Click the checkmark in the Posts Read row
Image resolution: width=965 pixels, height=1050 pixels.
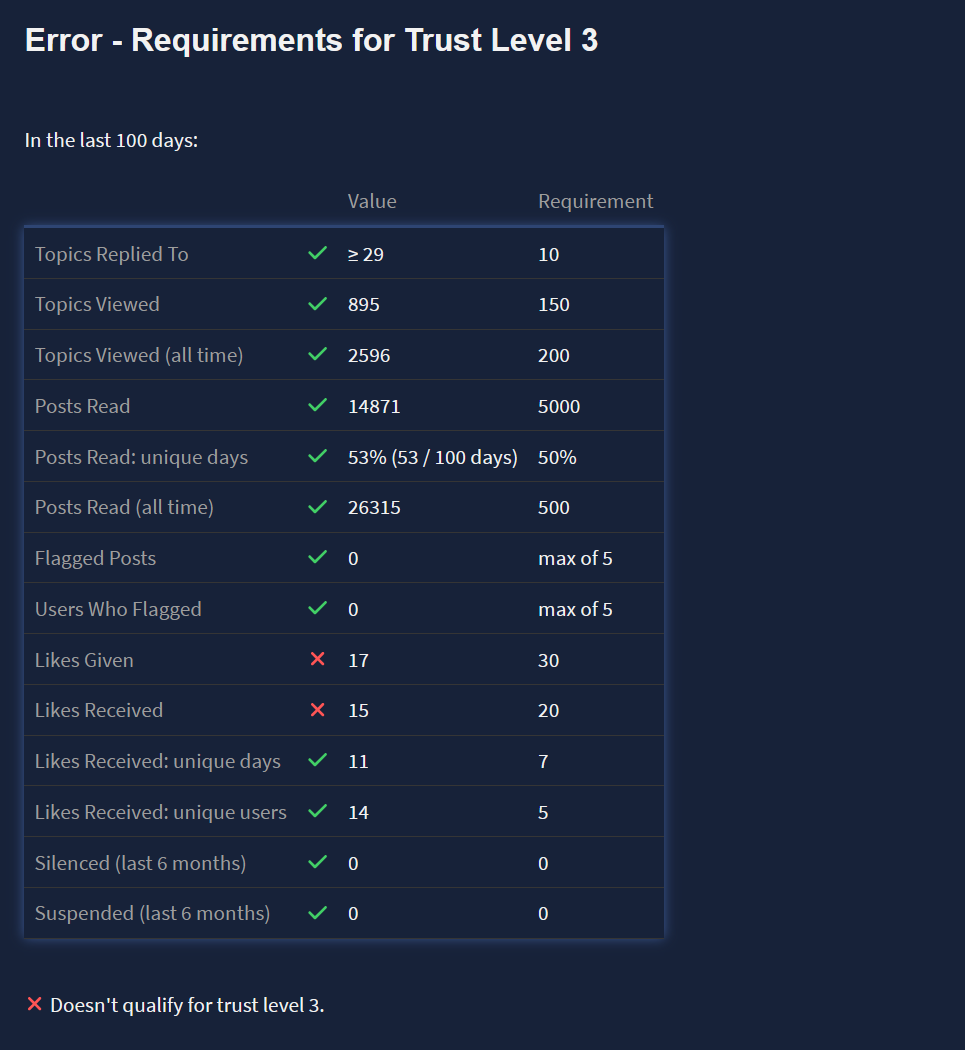pyautogui.click(x=317, y=406)
